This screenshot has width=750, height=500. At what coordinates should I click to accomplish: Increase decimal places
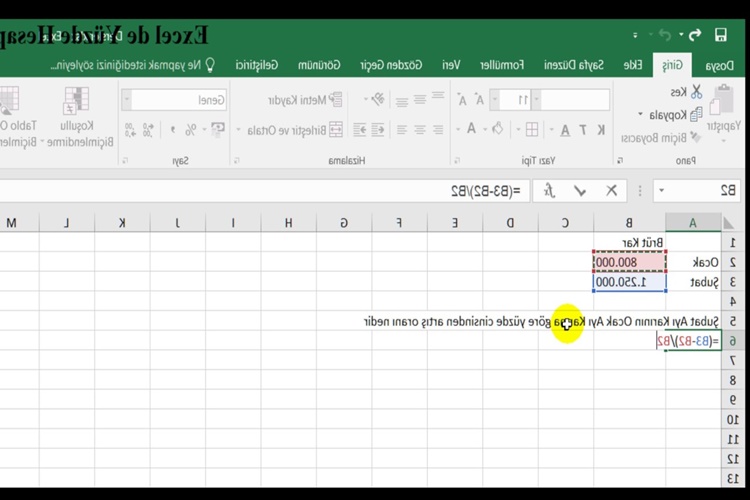click(x=148, y=129)
